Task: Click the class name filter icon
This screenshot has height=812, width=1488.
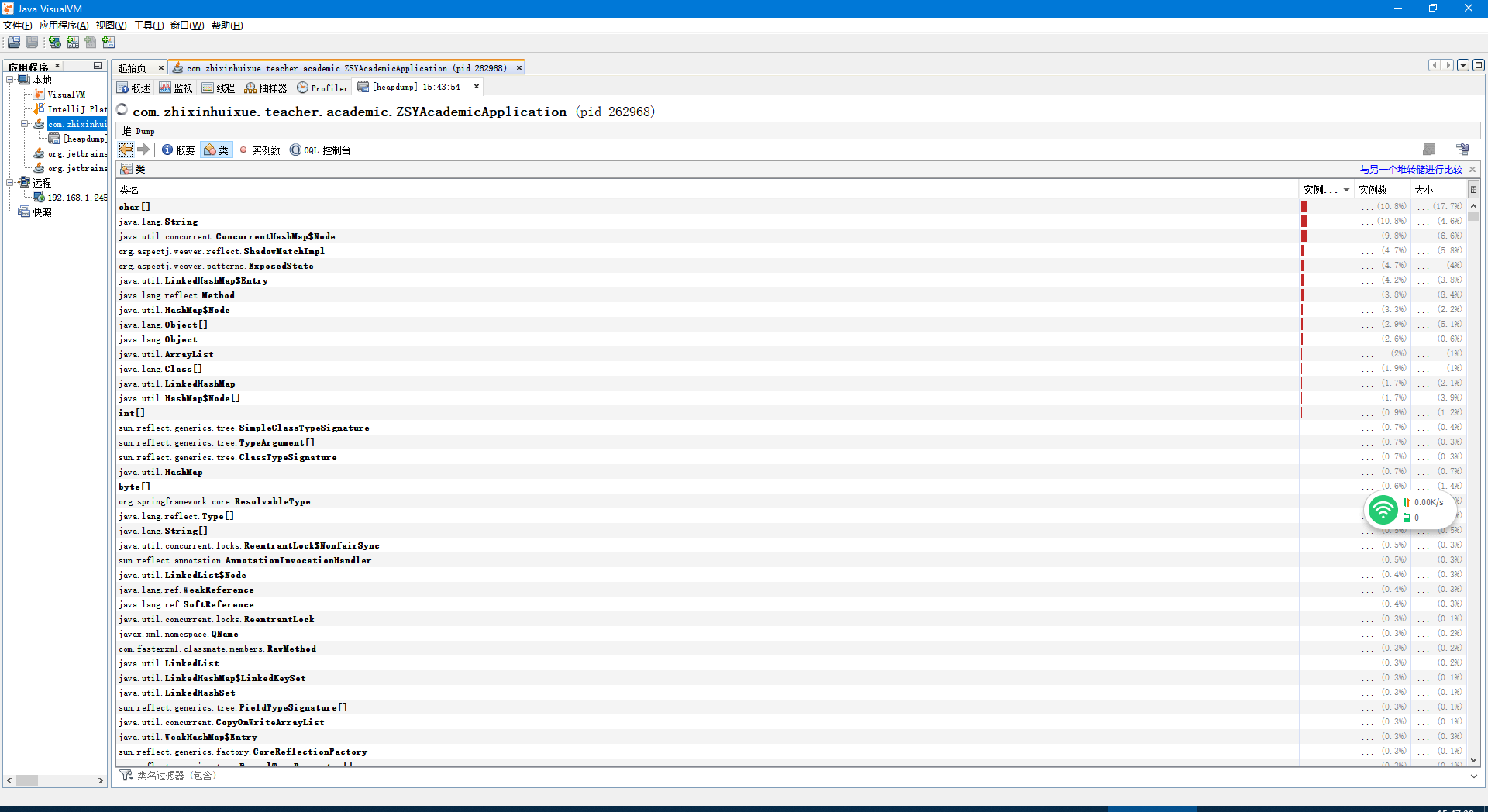Action: click(x=126, y=776)
